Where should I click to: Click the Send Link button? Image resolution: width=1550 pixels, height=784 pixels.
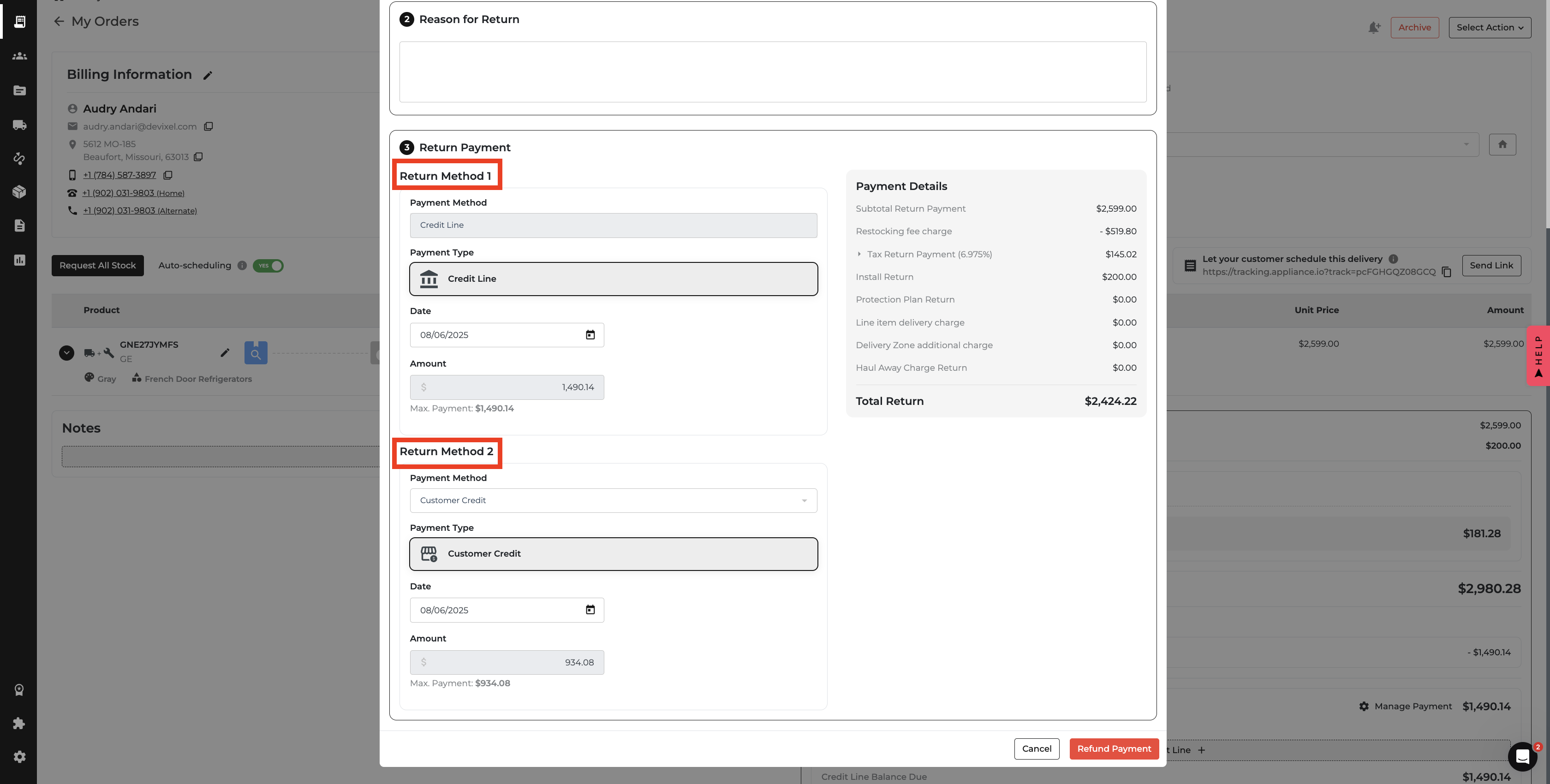pyautogui.click(x=1491, y=265)
